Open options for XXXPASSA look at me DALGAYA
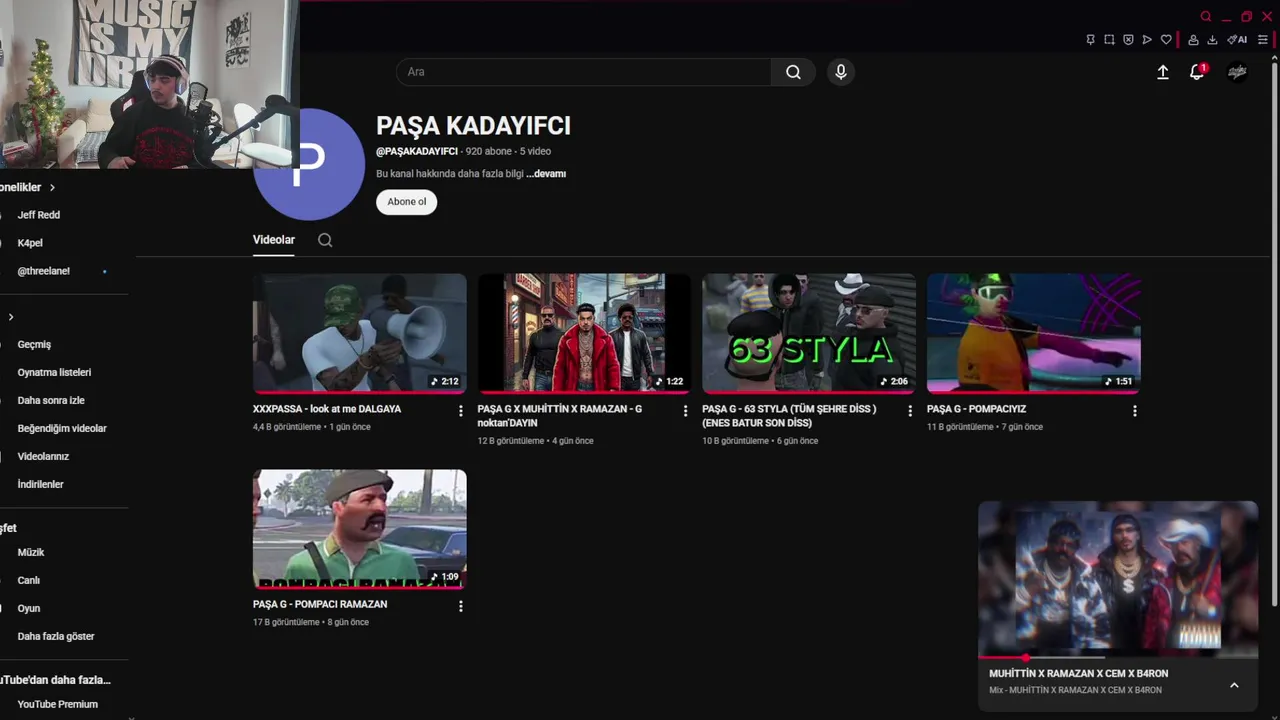The height and width of the screenshot is (720, 1280). pyautogui.click(x=461, y=411)
